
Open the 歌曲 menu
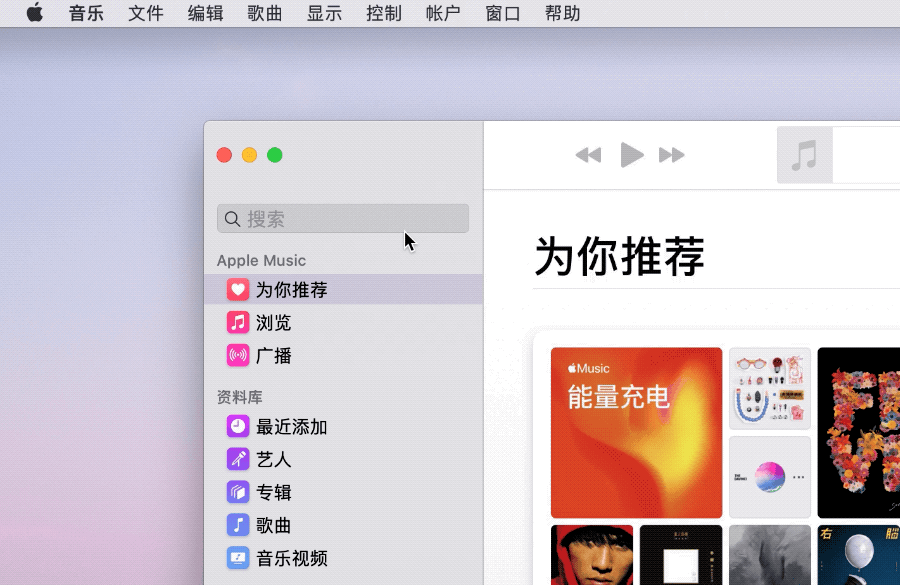pyautogui.click(x=265, y=13)
